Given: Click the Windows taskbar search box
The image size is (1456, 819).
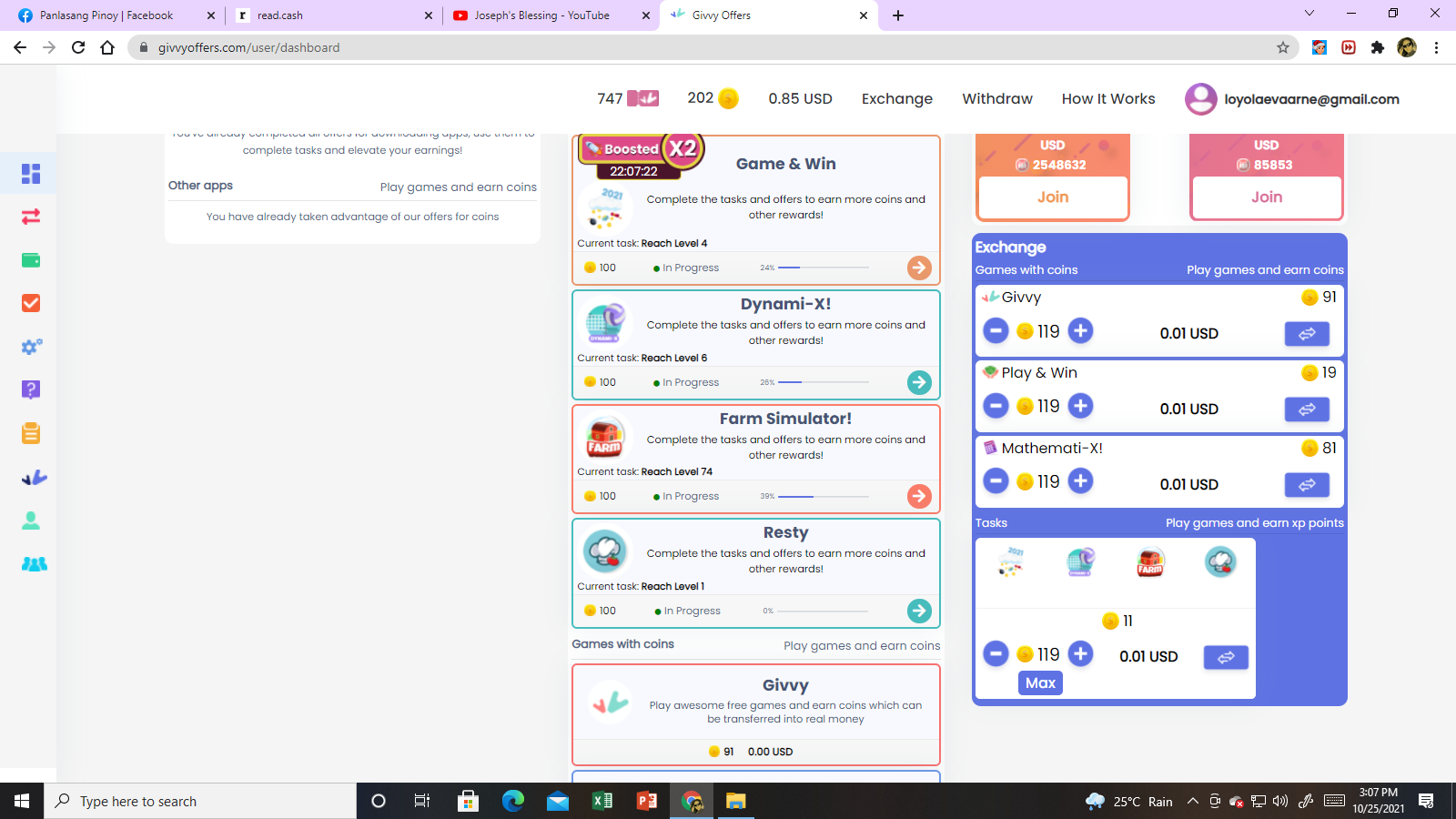Looking at the screenshot, I should click(200, 801).
